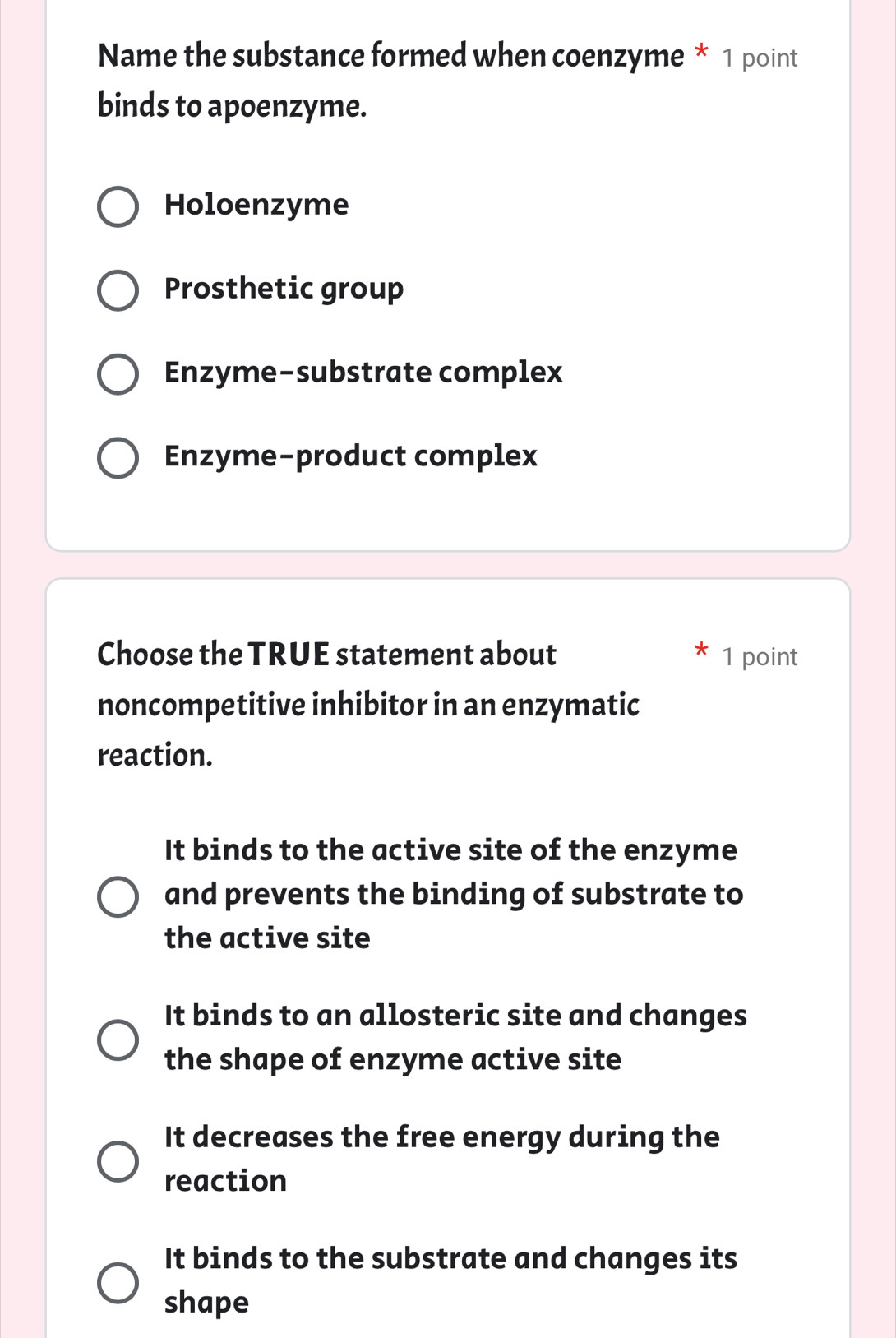Click the text 'the shape of enzyme active site'
The image size is (896, 1338).
(393, 1059)
